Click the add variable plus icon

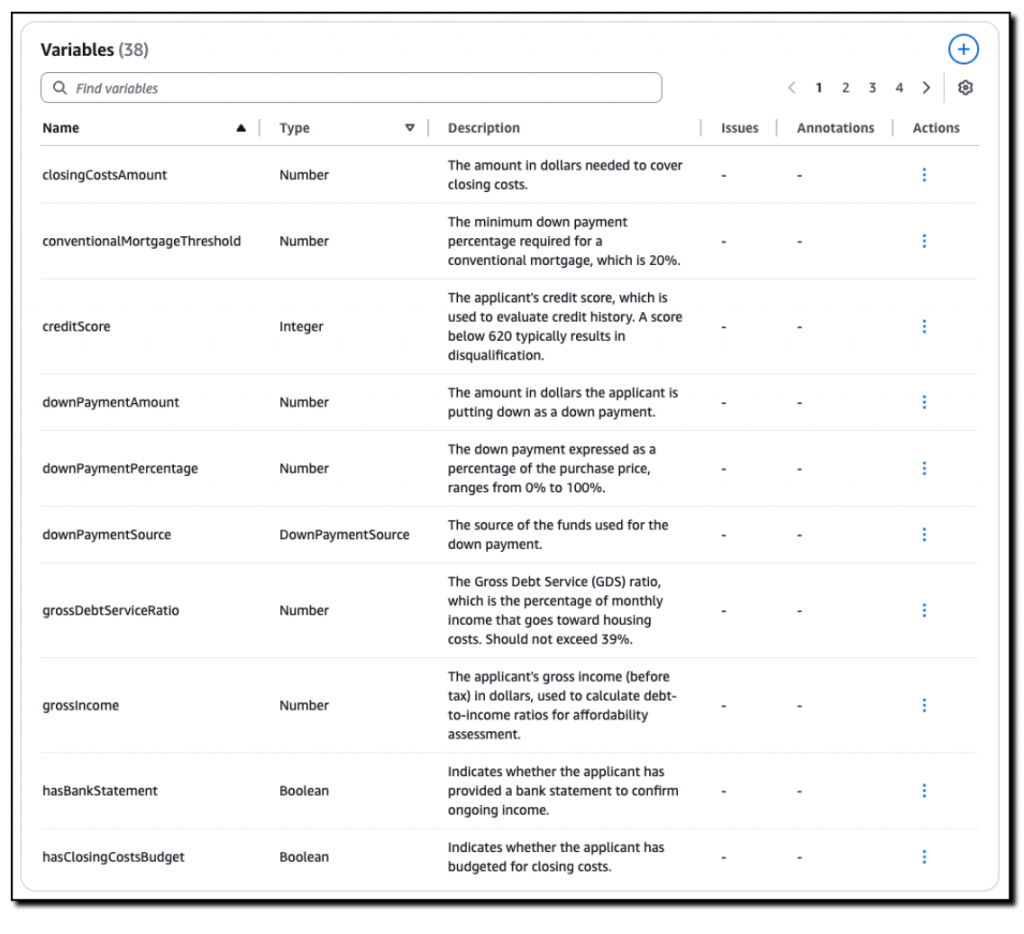(x=963, y=49)
